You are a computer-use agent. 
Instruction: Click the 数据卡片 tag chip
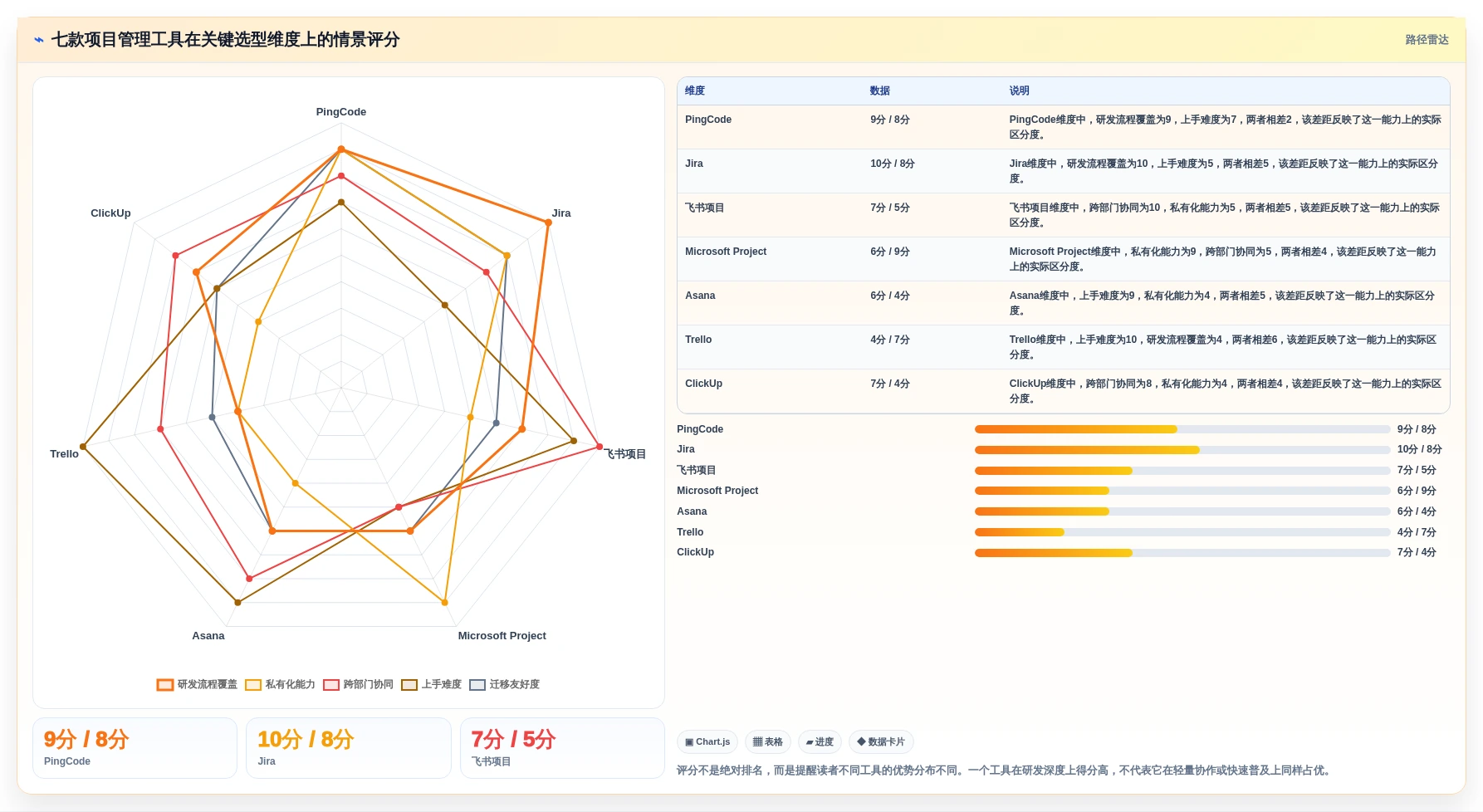click(x=881, y=742)
